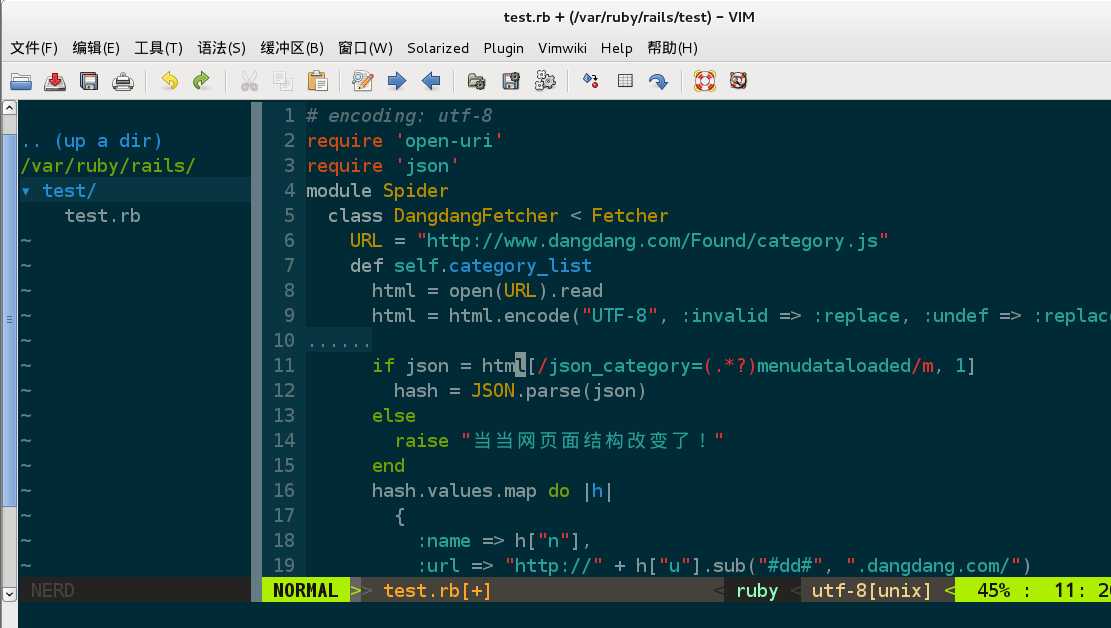1111x628 pixels.
Task: Open the 窗口(W) menu
Action: pos(365,48)
